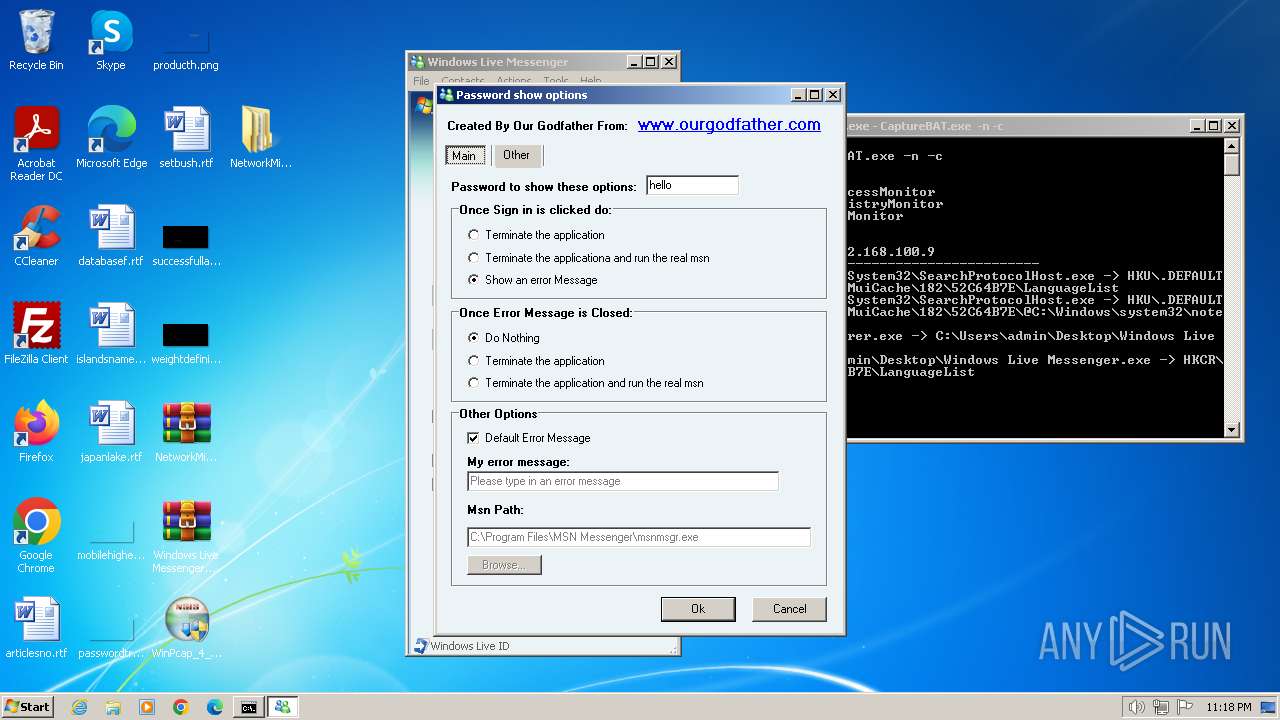Open the Recycle Bin desktop icon
Screen dimensions: 1280x720
tap(36, 40)
